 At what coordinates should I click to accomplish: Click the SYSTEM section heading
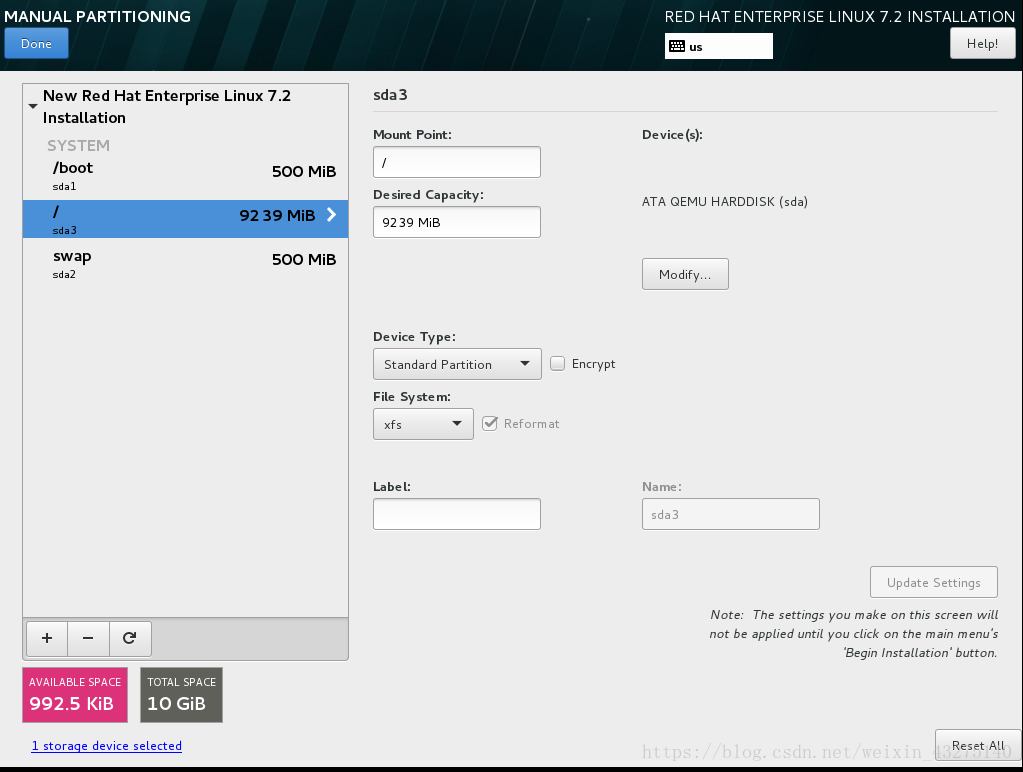(x=78, y=146)
